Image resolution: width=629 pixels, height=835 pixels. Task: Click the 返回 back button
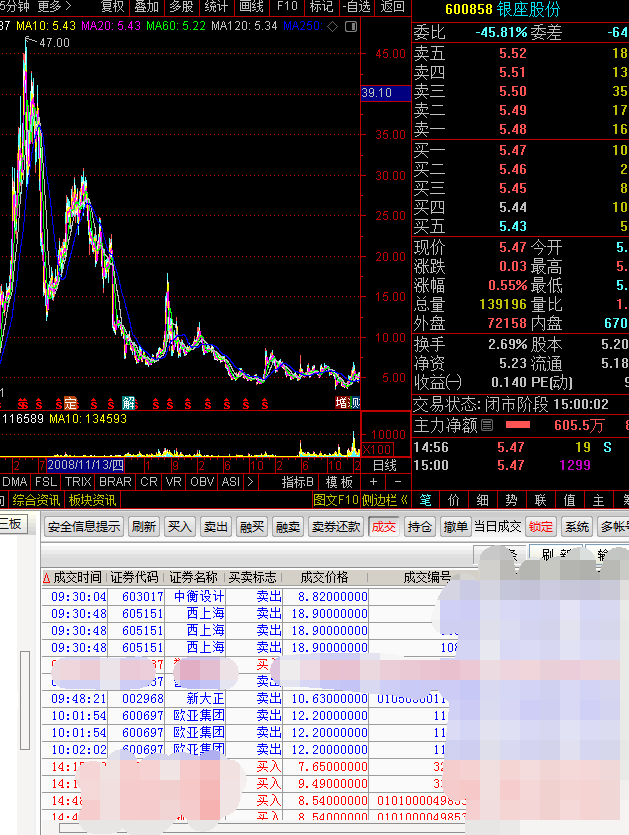393,6
